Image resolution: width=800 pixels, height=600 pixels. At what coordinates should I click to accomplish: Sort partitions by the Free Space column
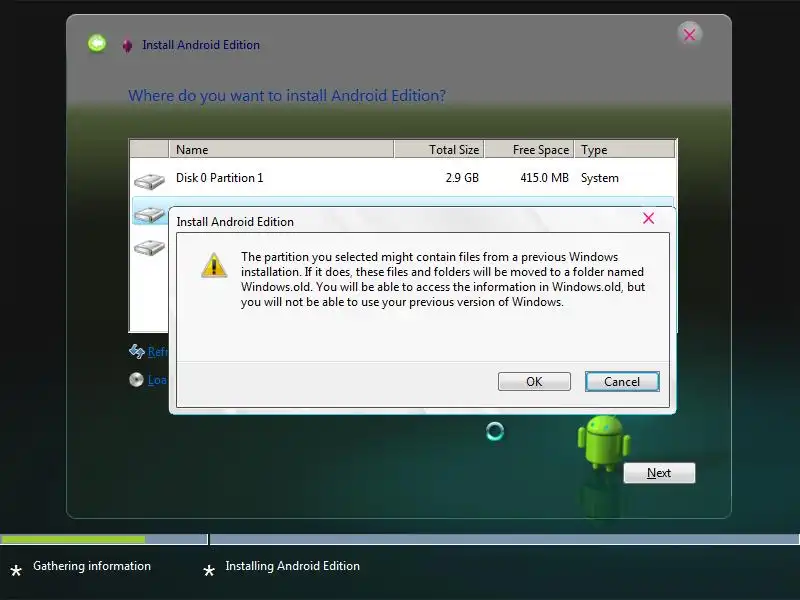(x=529, y=149)
